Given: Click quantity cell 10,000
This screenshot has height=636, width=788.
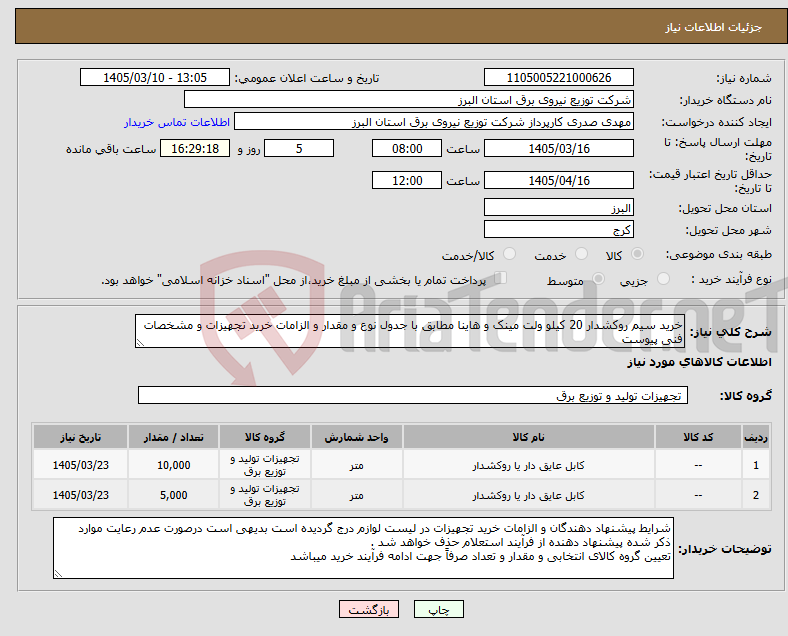Looking at the screenshot, I should pos(173,465).
